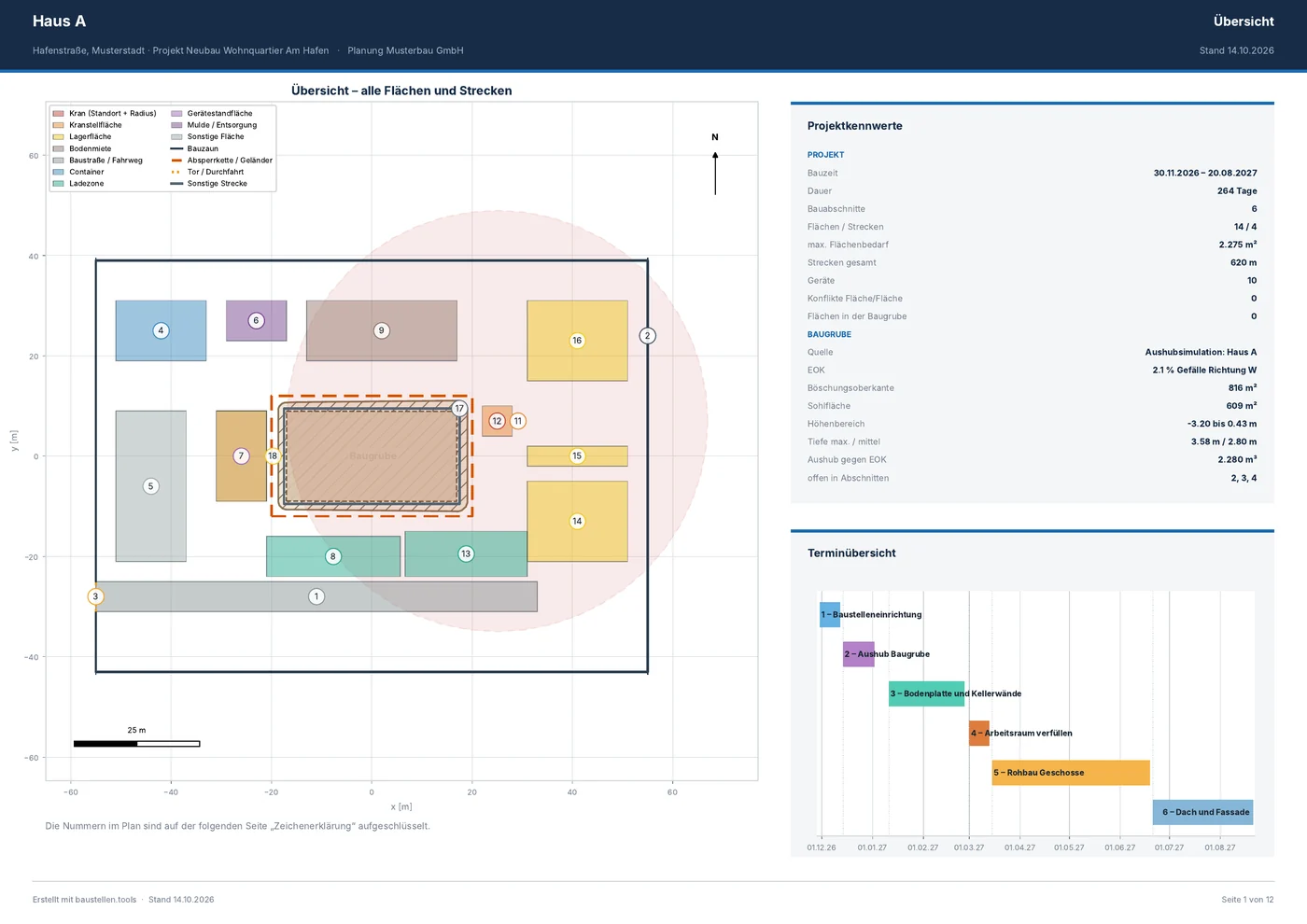The image size is (1307, 924).
Task: Click Gantt bar 3 – Bodenplatte und Kellerwände
Action: click(926, 693)
